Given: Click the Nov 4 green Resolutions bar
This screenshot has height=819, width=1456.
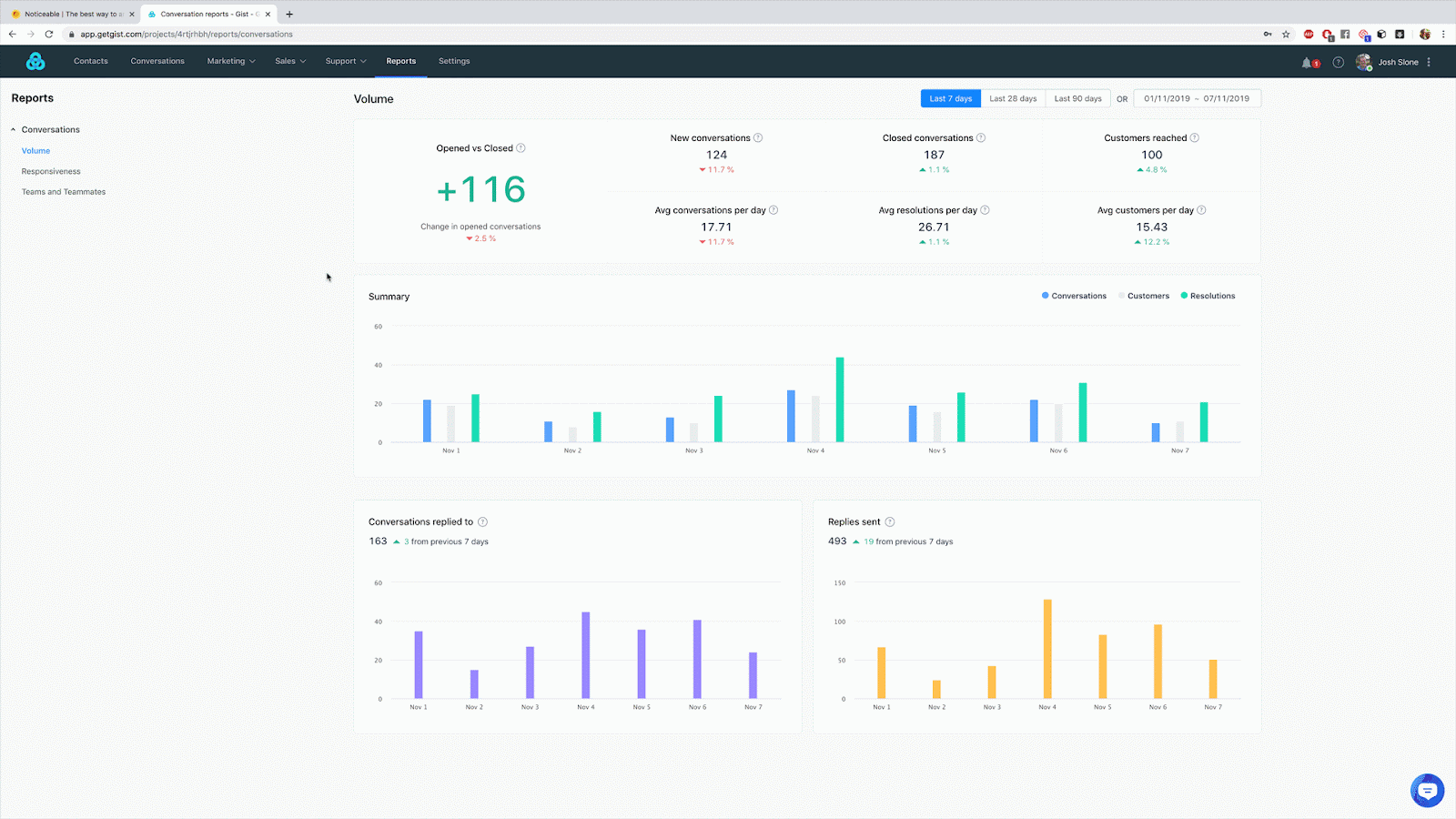Looking at the screenshot, I should click(840, 399).
